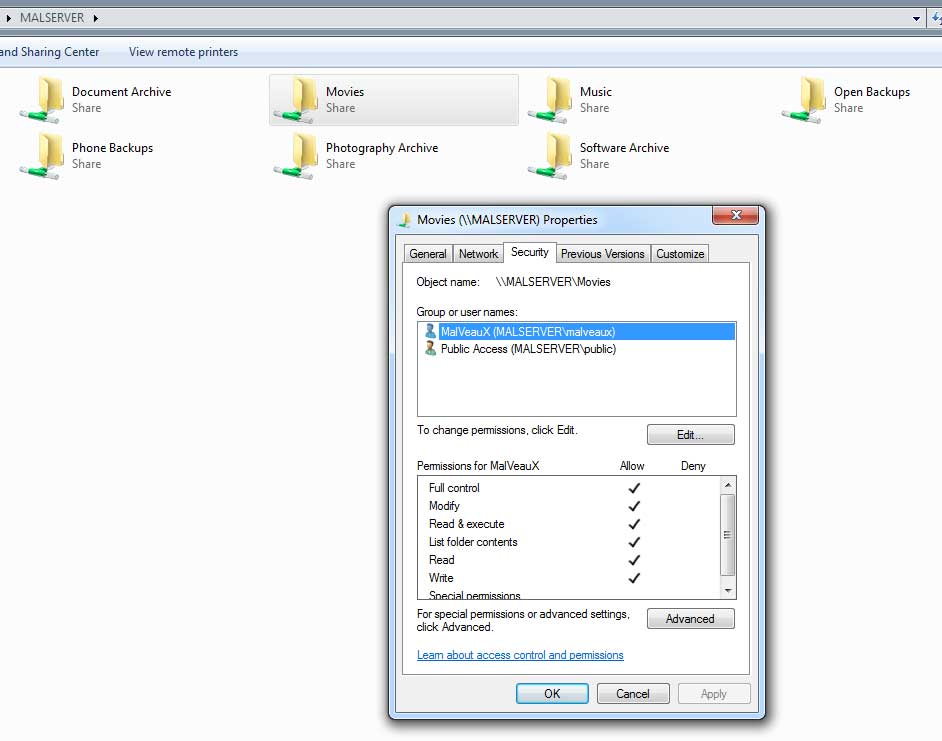The height and width of the screenshot is (741, 942).
Task: Select the Photography Archive share folder icon
Action: [x=296, y=156]
